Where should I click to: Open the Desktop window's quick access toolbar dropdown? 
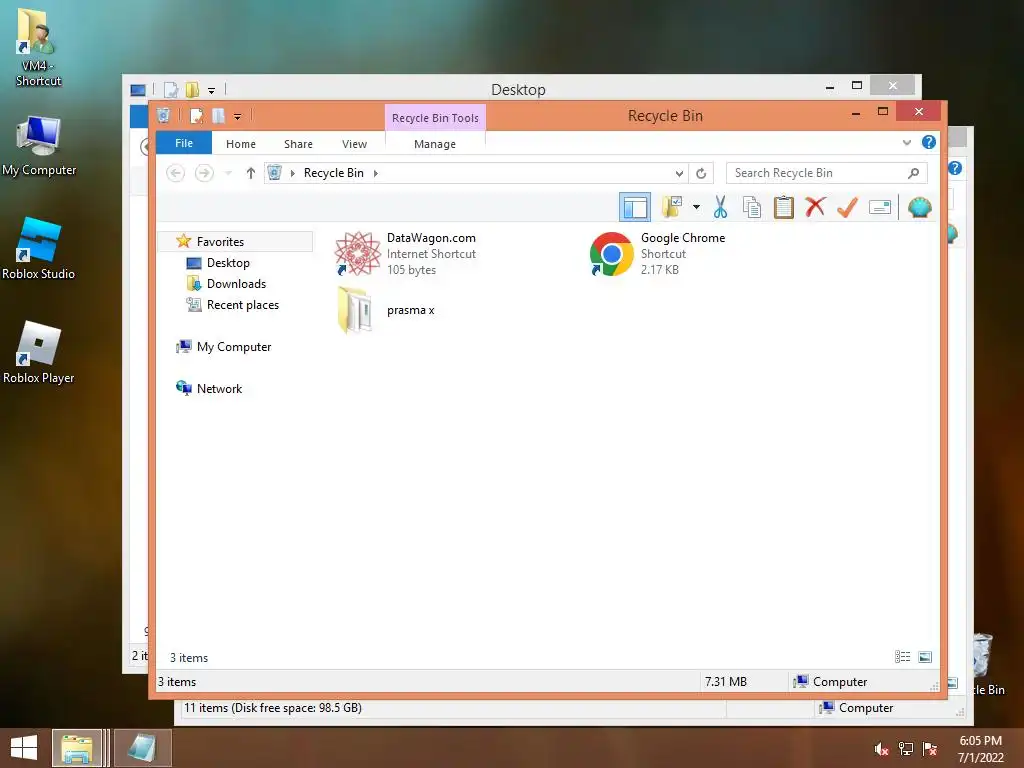(212, 90)
